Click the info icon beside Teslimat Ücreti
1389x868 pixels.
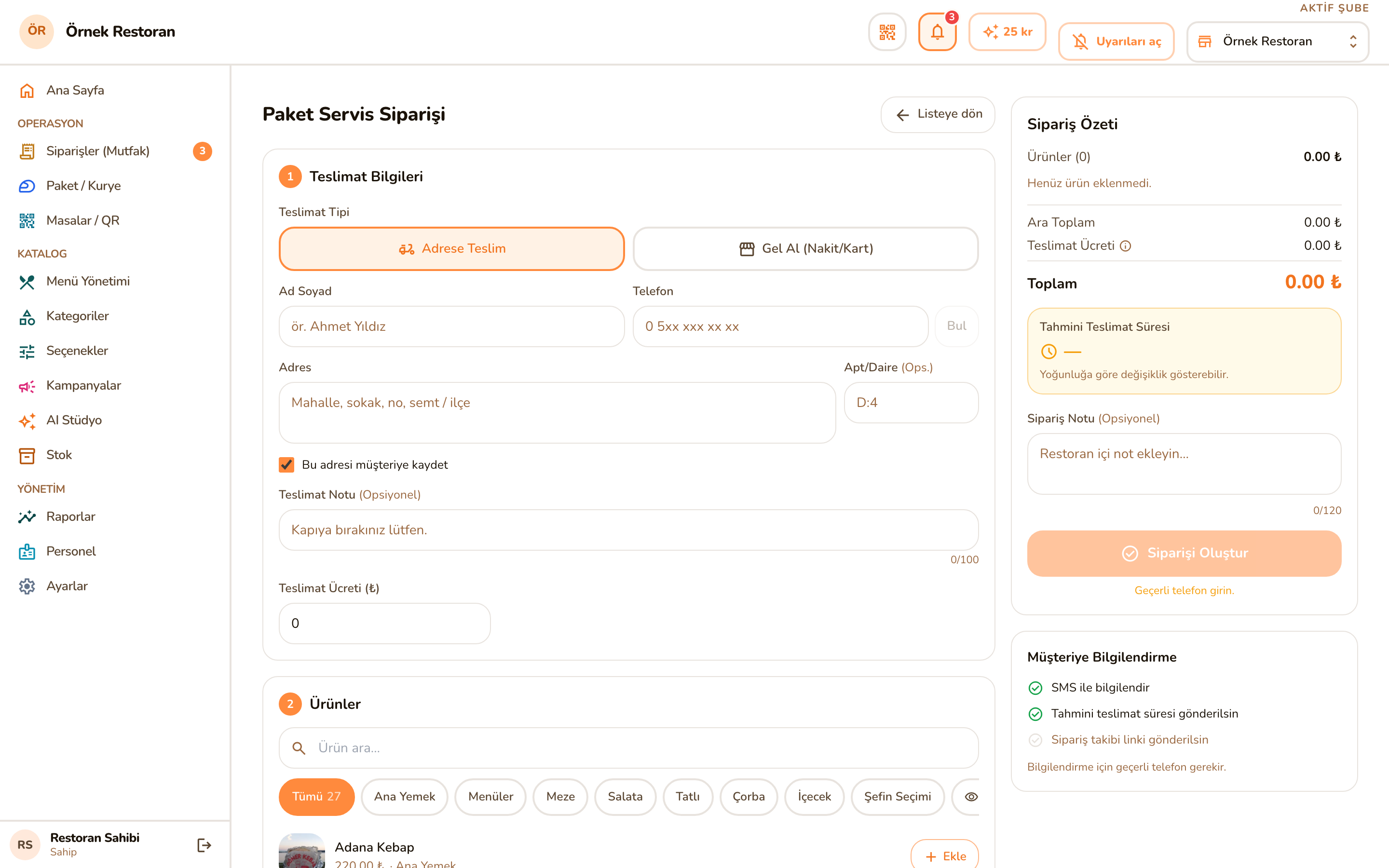pos(1126,246)
